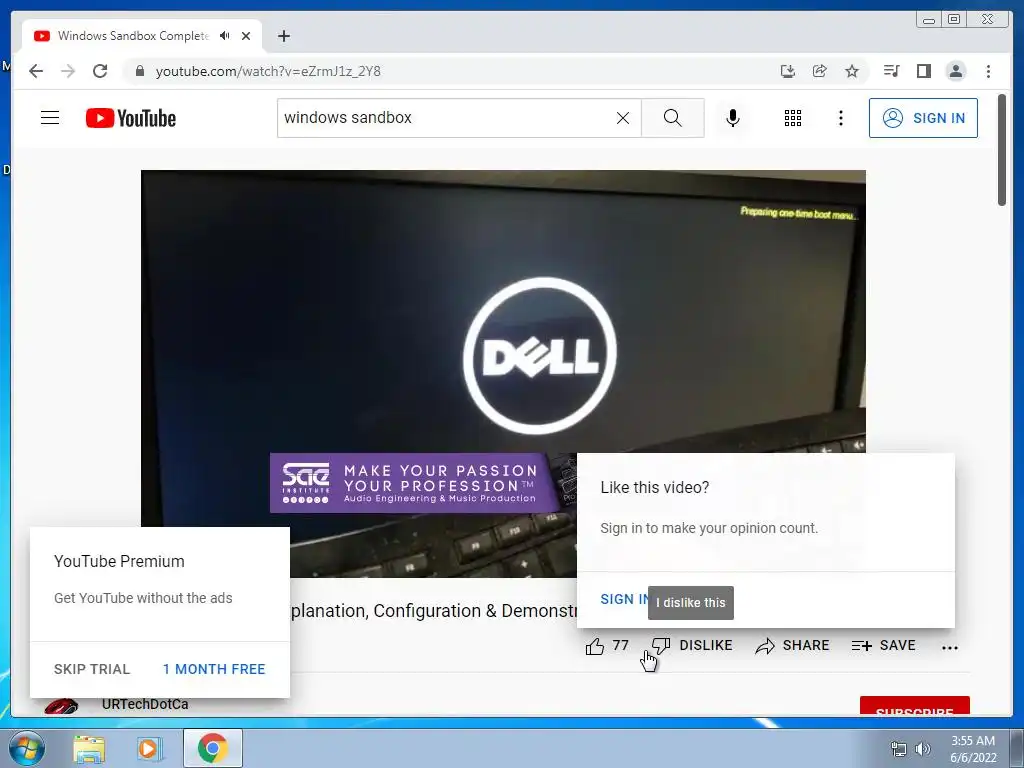Clear the search box with the X
Viewport: 1024px width, 768px height.
point(623,118)
